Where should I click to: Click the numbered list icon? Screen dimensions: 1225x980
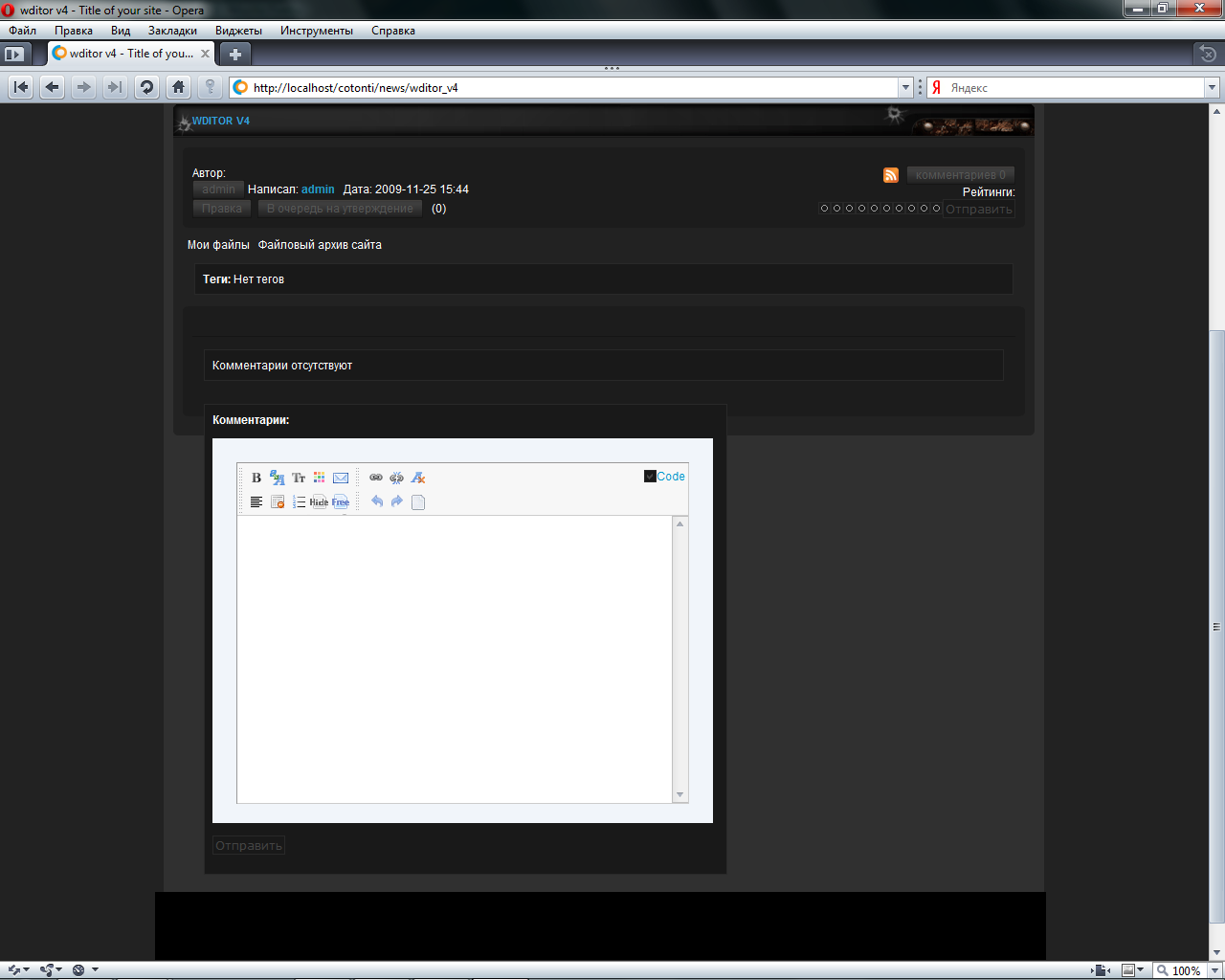click(x=299, y=502)
